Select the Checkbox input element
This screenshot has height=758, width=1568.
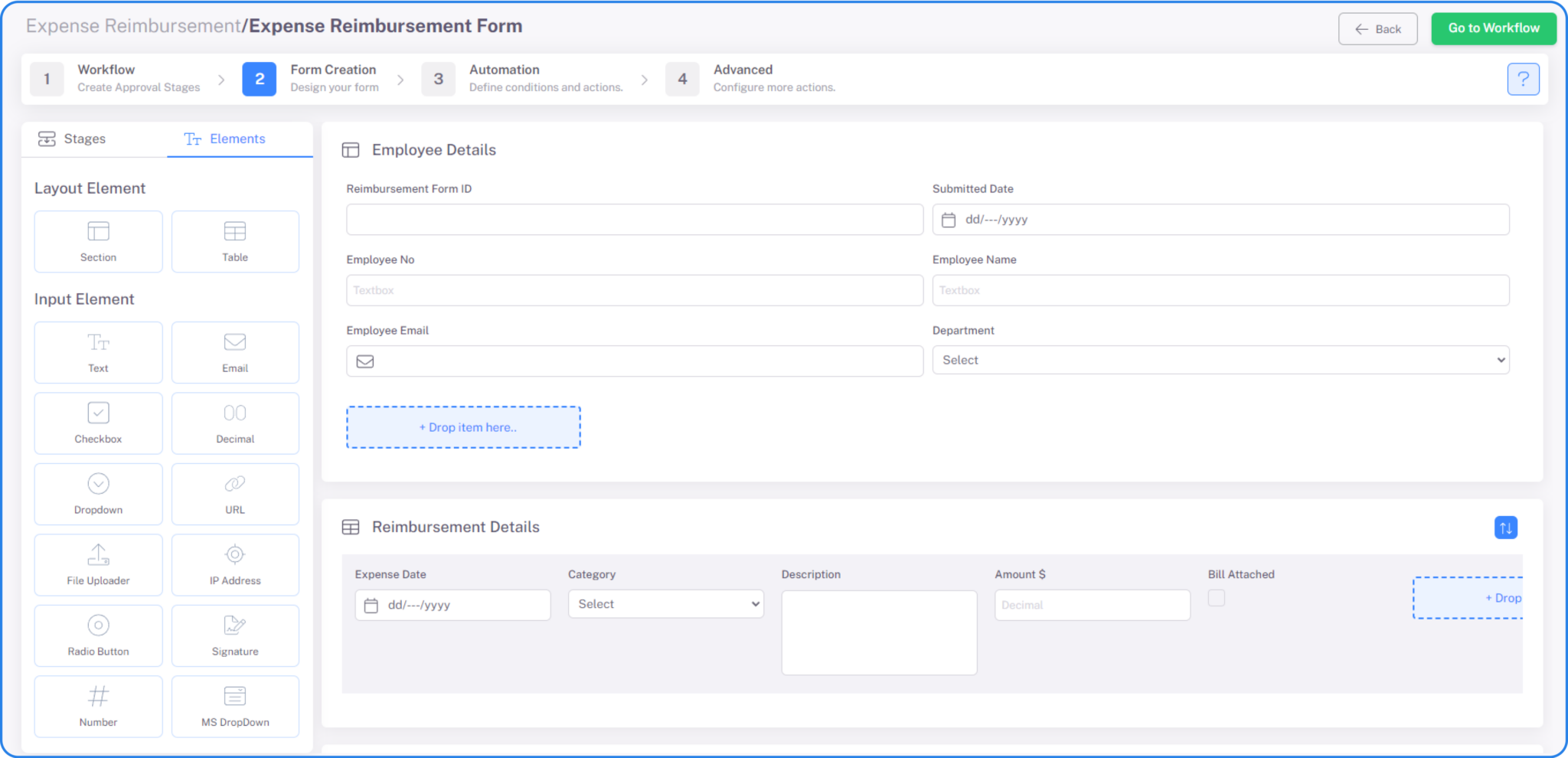[x=97, y=423]
